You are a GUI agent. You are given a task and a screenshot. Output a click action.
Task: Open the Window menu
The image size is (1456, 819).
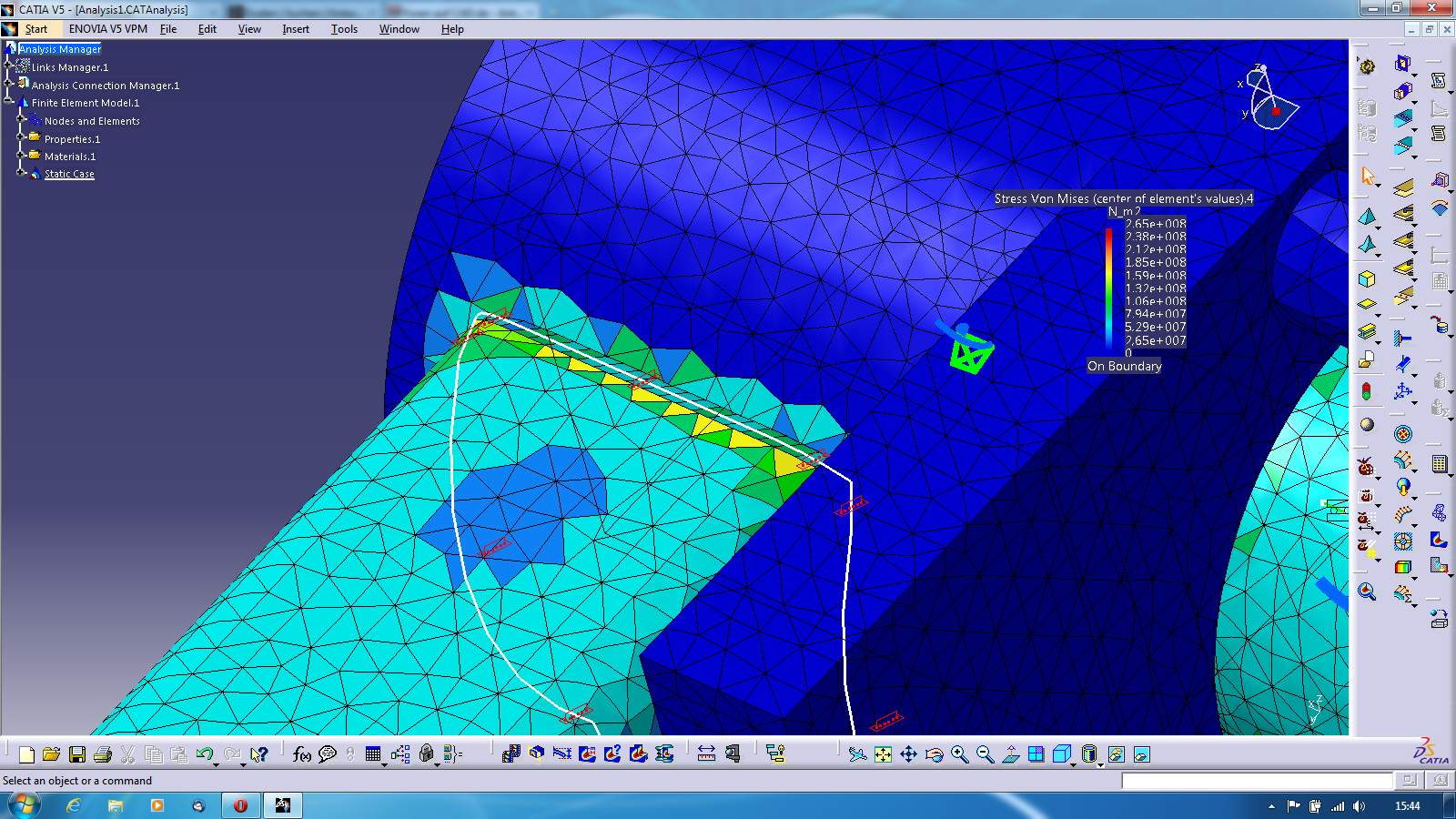[399, 29]
